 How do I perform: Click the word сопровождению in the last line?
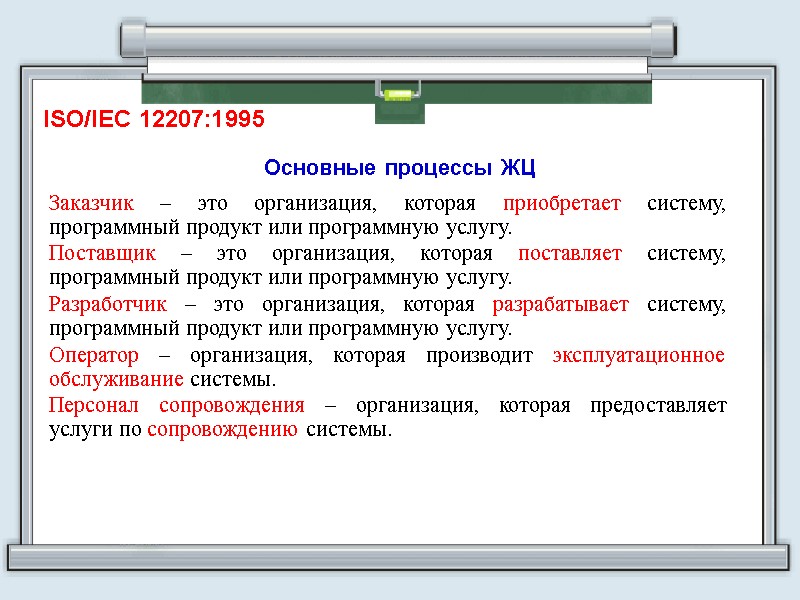click(222, 431)
